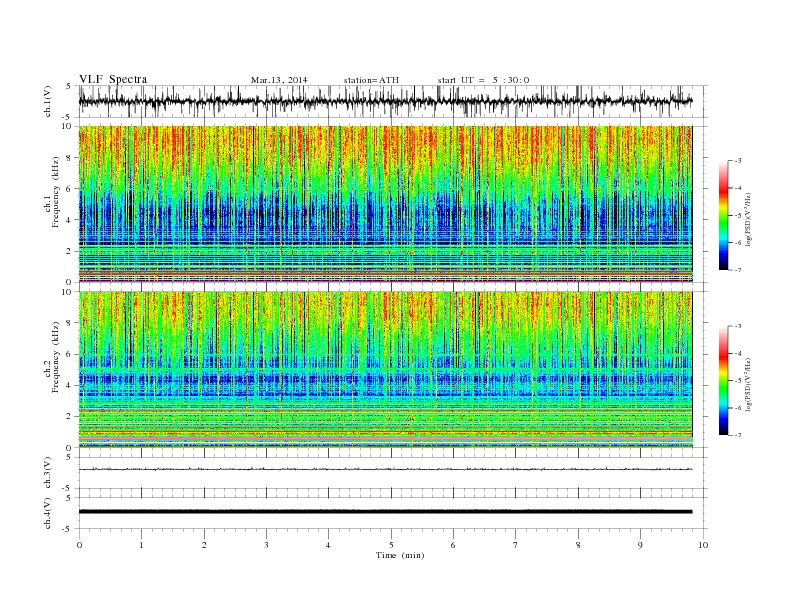Click the "-3" label on ch.1 colorbar
The image size is (792, 612).
pyautogui.click(x=738, y=161)
